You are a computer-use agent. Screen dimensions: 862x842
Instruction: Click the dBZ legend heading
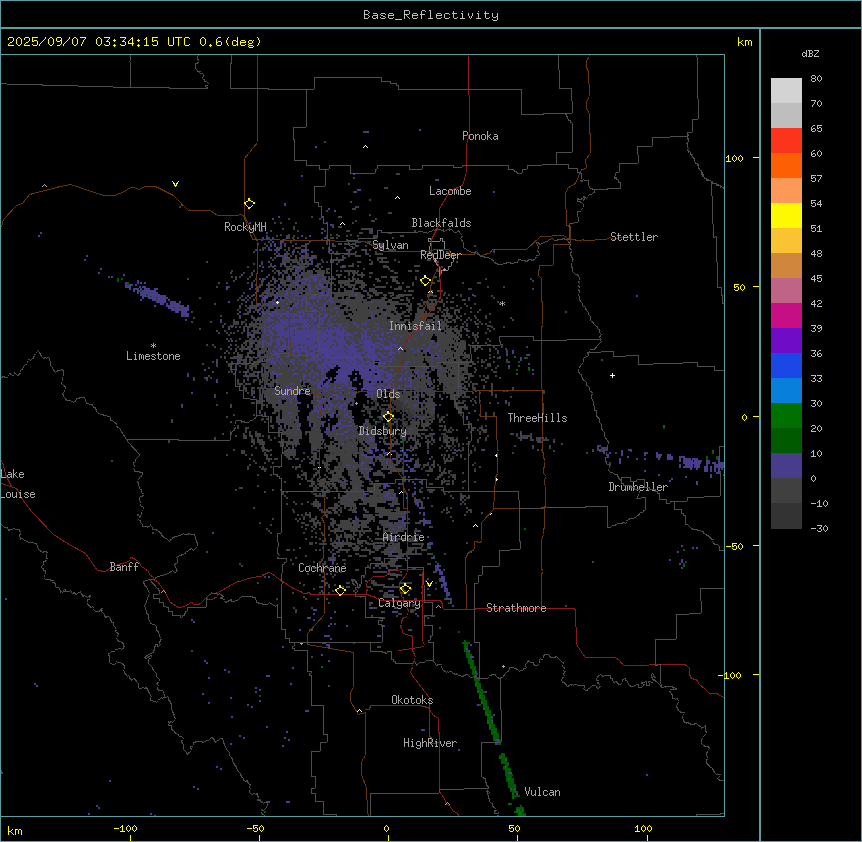click(x=810, y=54)
